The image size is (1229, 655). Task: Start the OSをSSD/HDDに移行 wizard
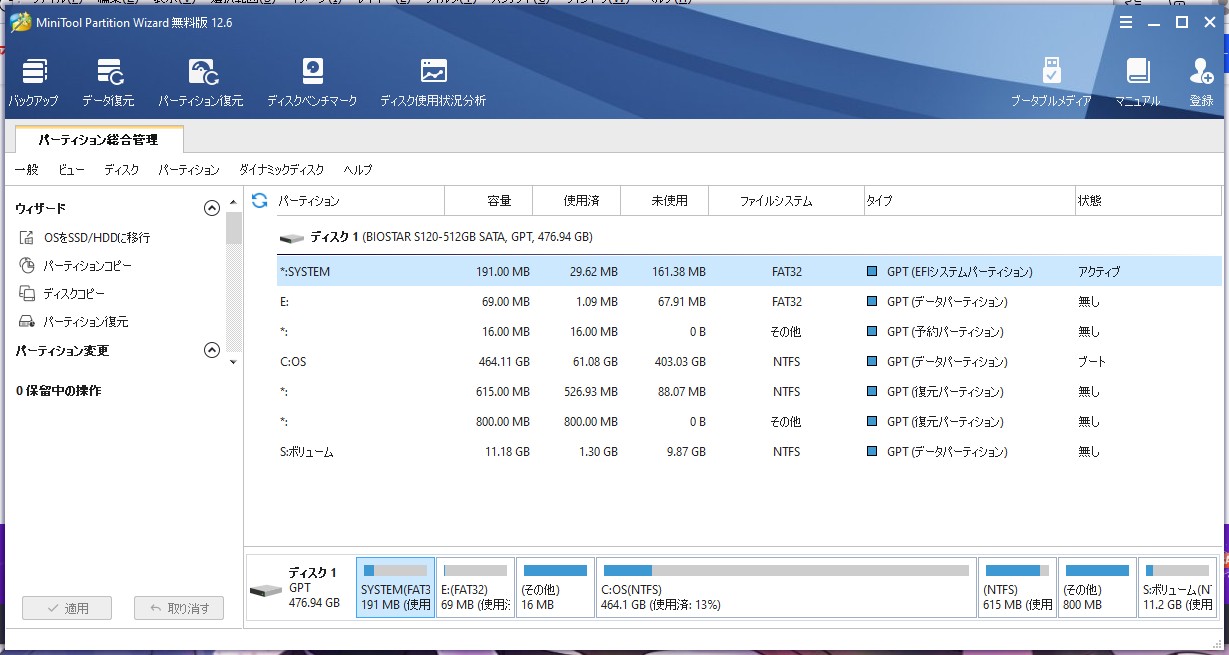(96, 238)
